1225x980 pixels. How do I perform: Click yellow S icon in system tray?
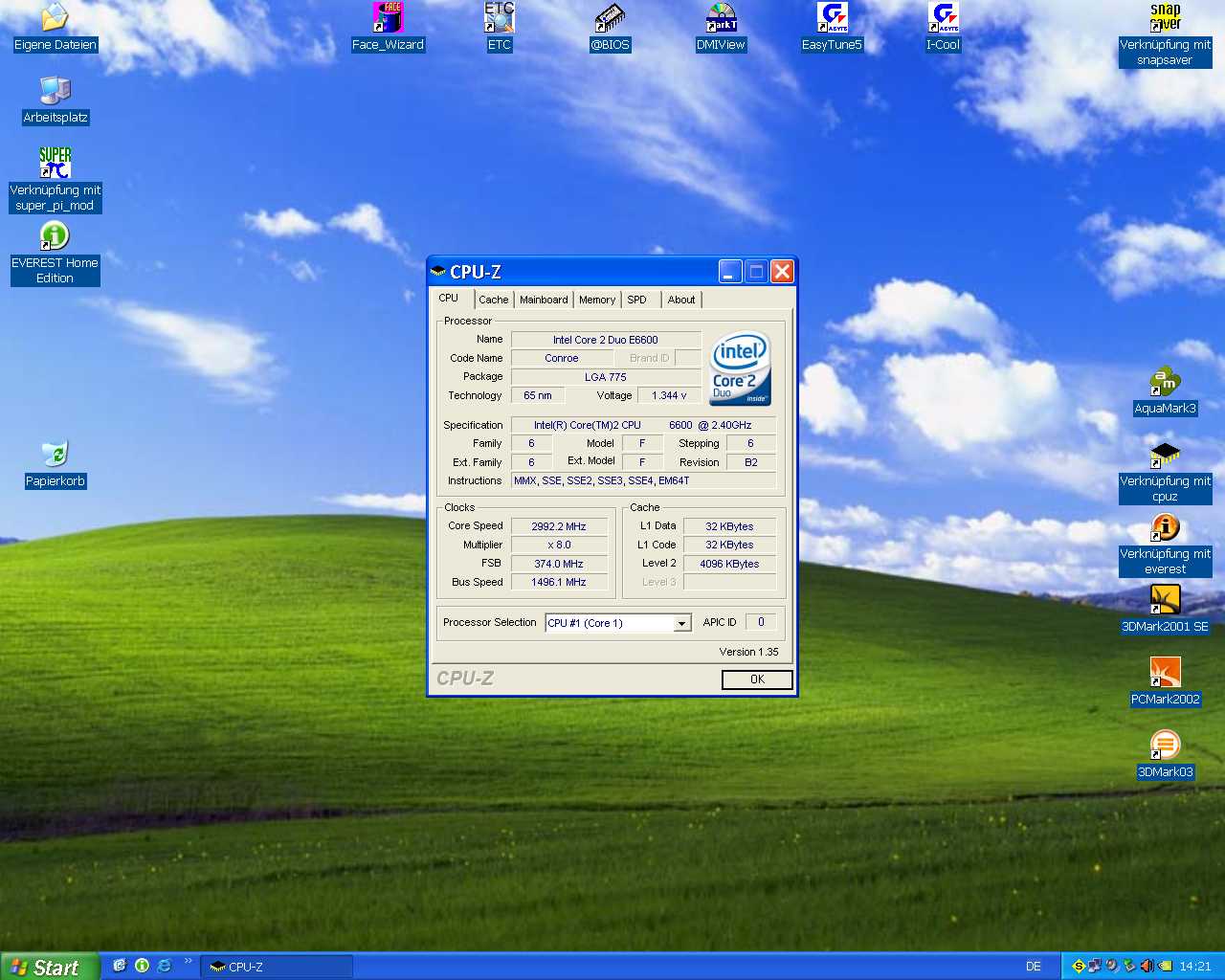(1079, 966)
